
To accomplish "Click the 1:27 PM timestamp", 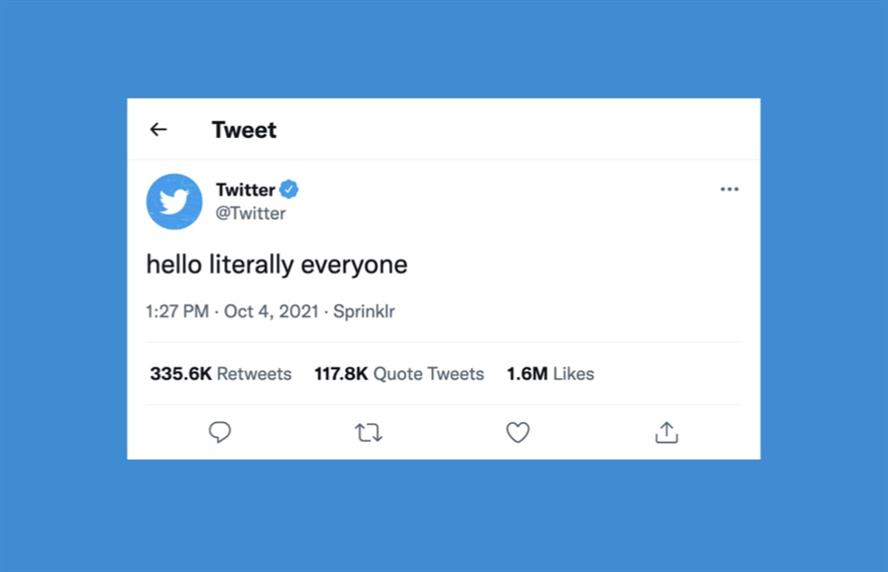I will [x=177, y=311].
